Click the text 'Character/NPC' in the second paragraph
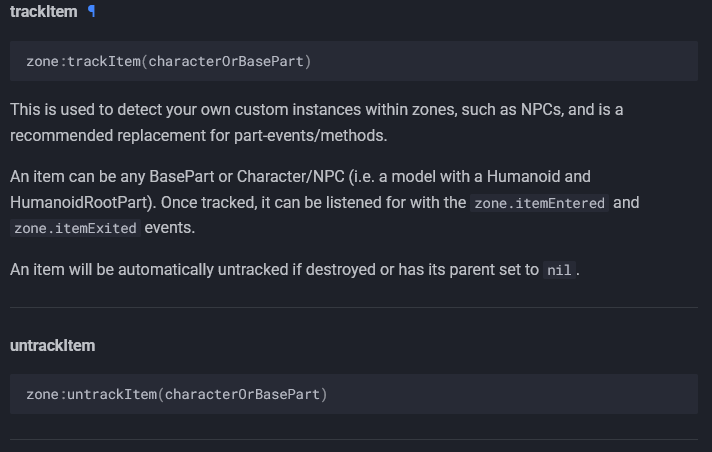 click(291, 176)
